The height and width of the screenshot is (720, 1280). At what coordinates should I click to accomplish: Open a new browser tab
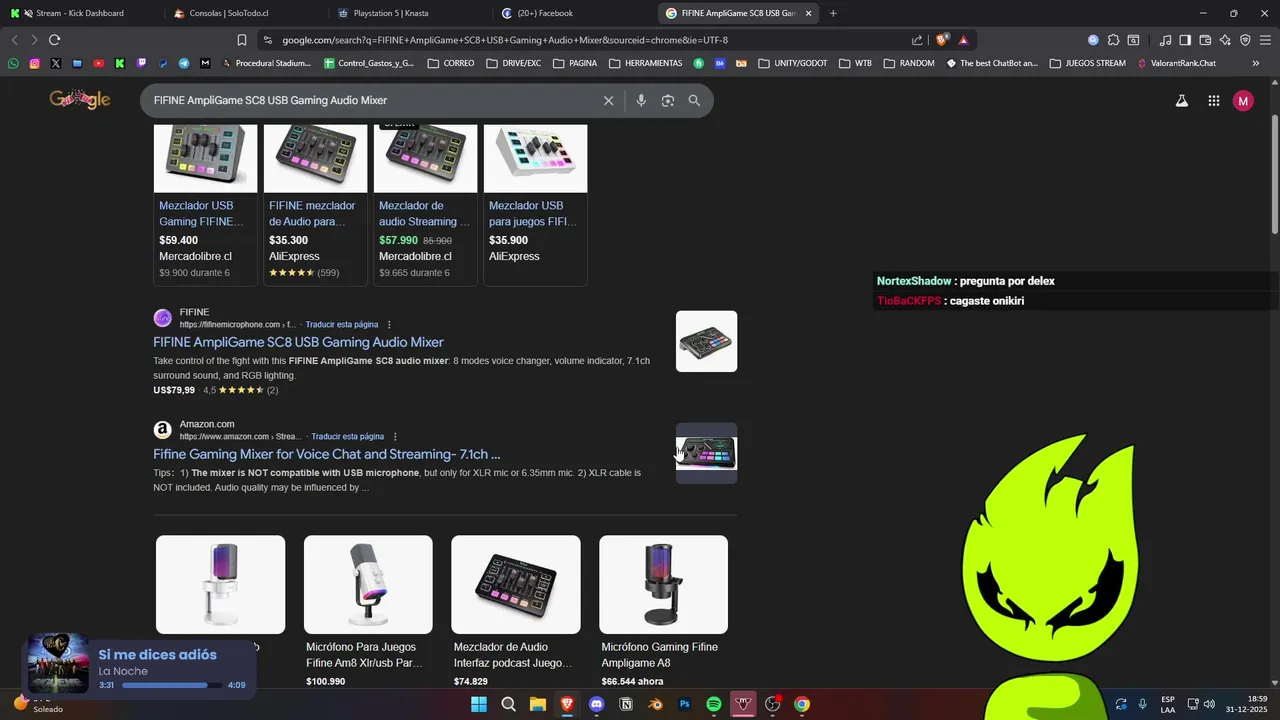[x=833, y=13]
